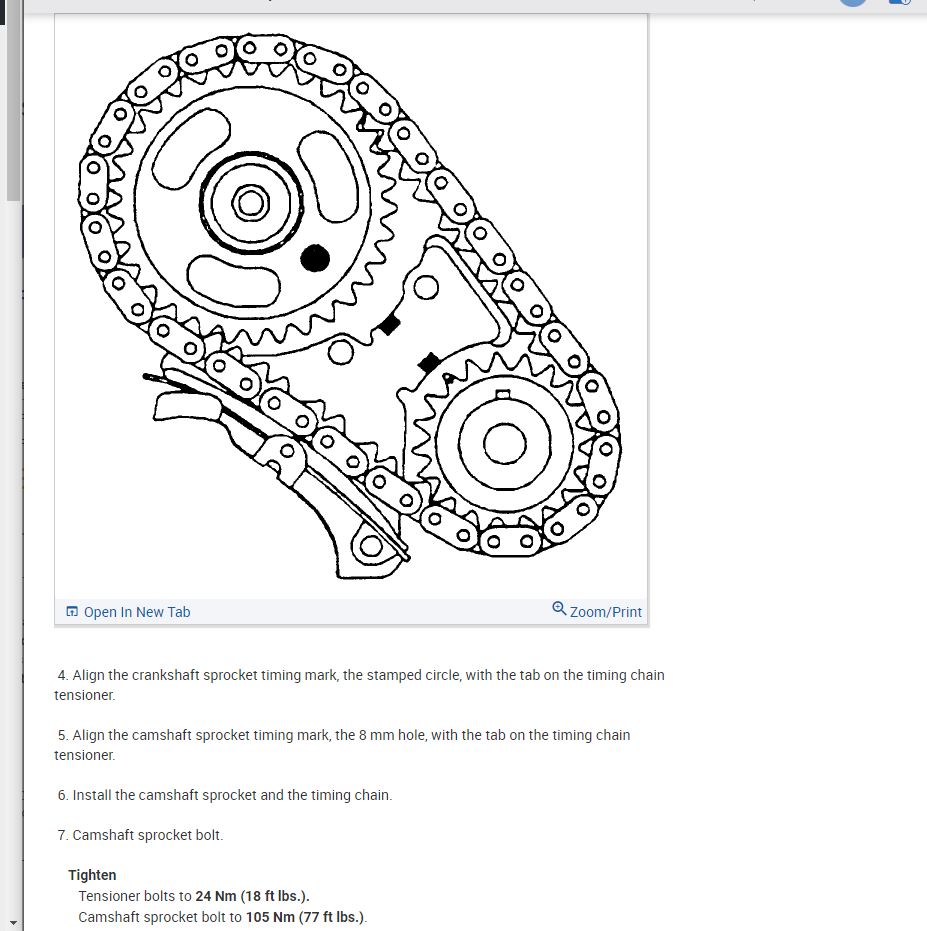Click the left panel scrollbar thumb

coord(13,101)
